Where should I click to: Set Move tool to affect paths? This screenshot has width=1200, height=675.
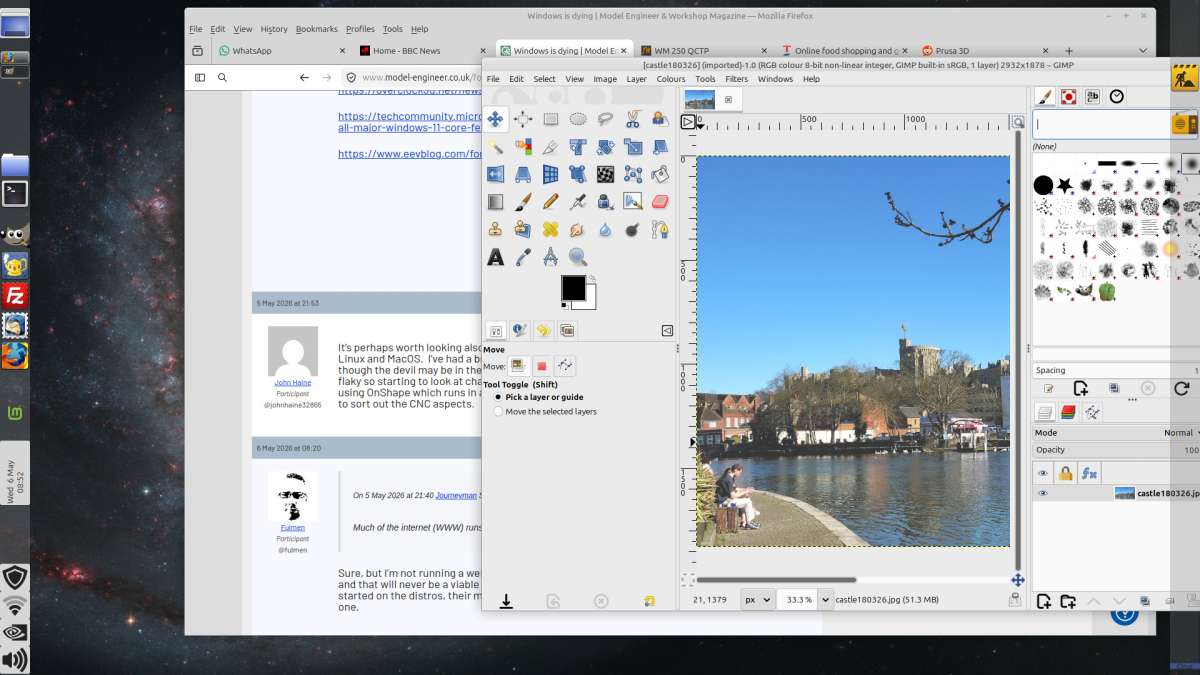tap(565, 366)
